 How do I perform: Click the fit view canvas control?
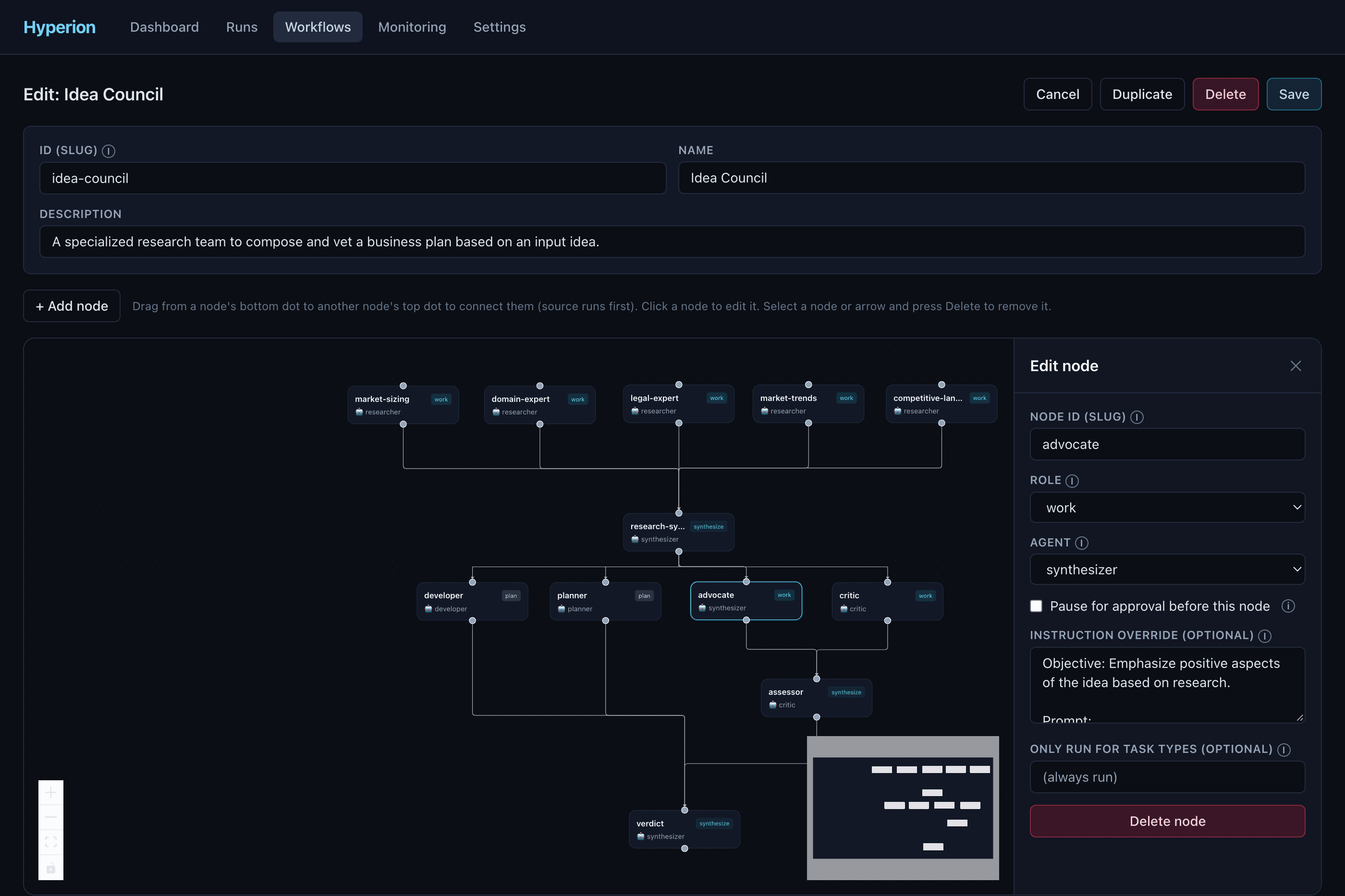[51, 842]
